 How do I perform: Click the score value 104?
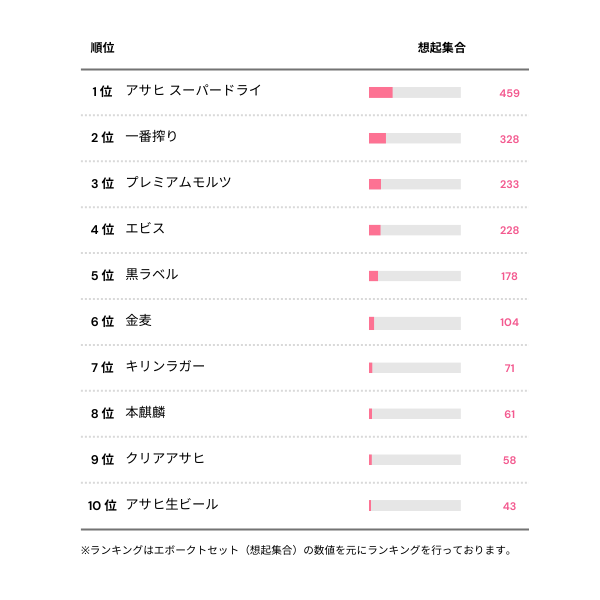[509, 322]
